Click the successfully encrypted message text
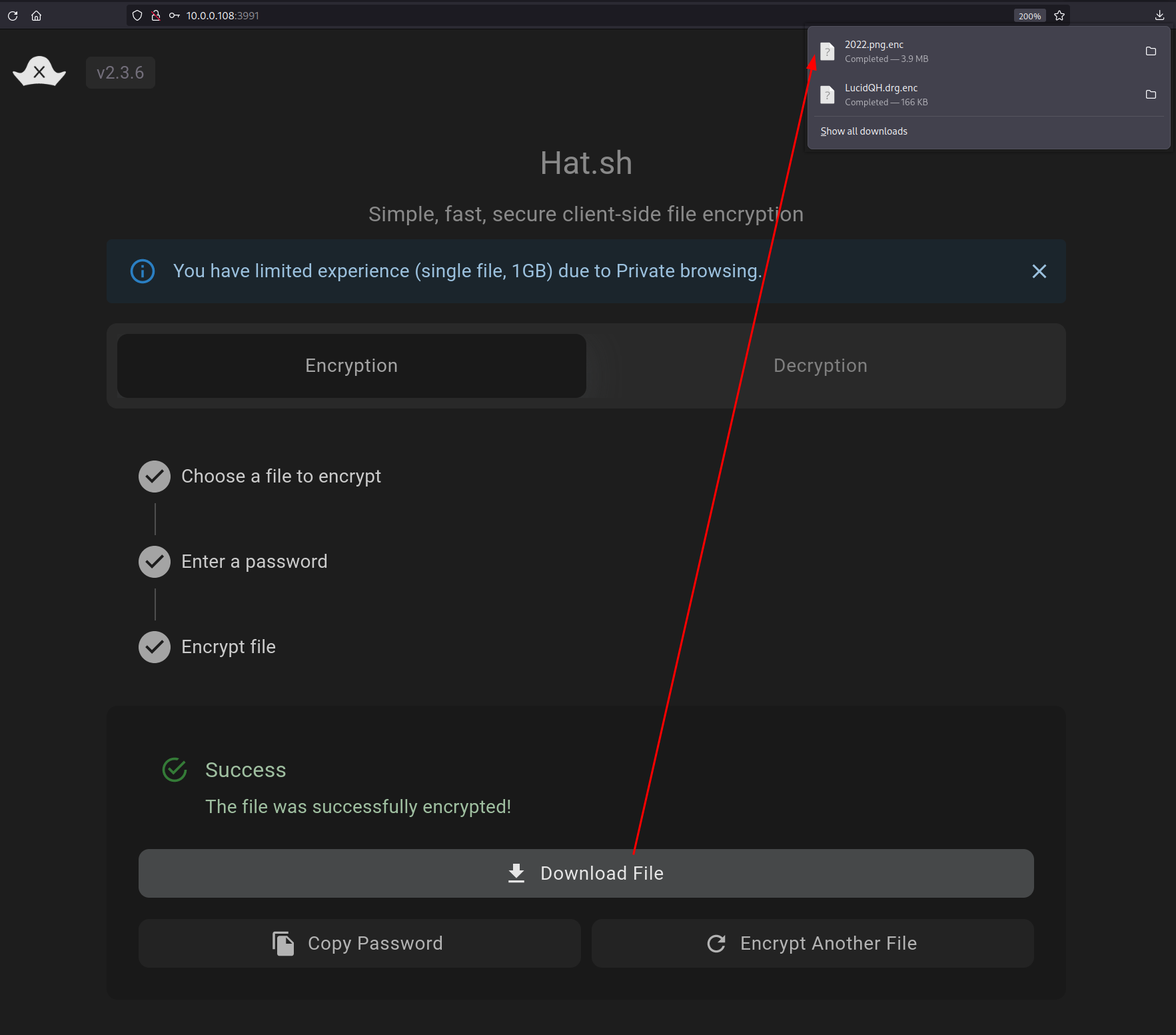The image size is (1176, 1035). (x=358, y=807)
